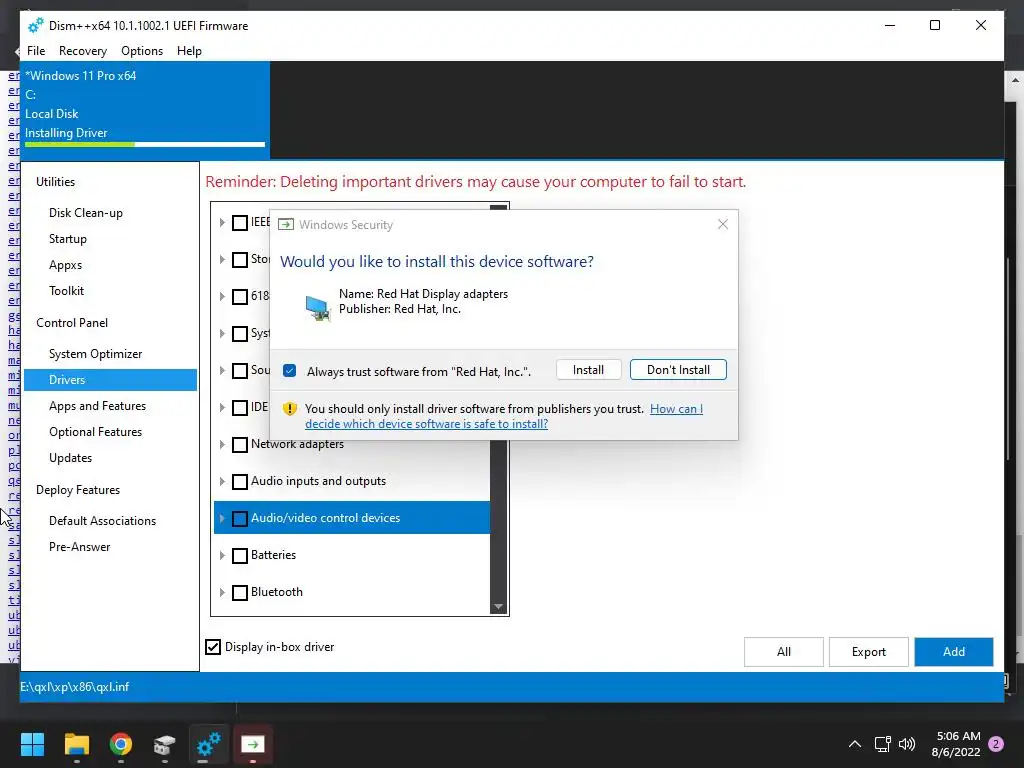Open the network status tray icon
This screenshot has height=768, width=1024.
click(882, 744)
